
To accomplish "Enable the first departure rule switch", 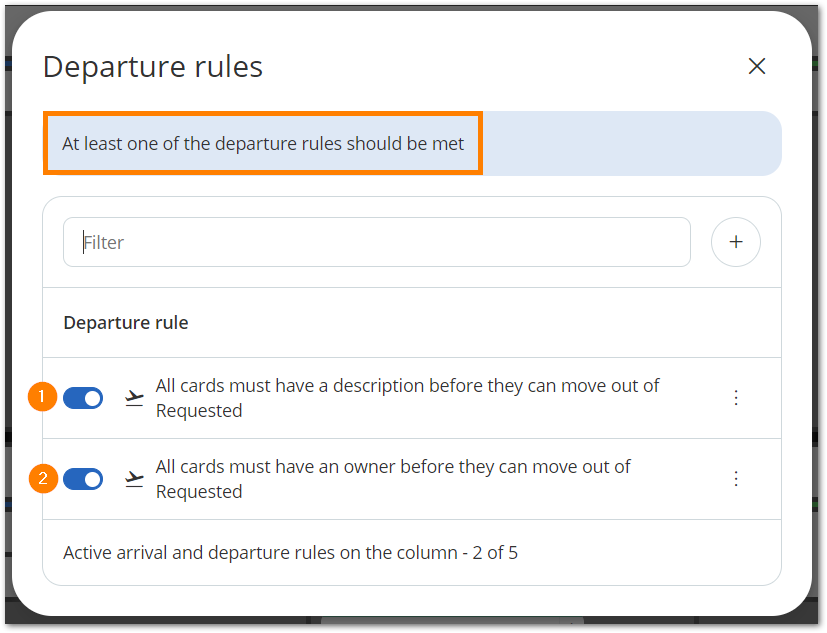I will pyautogui.click(x=83, y=398).
